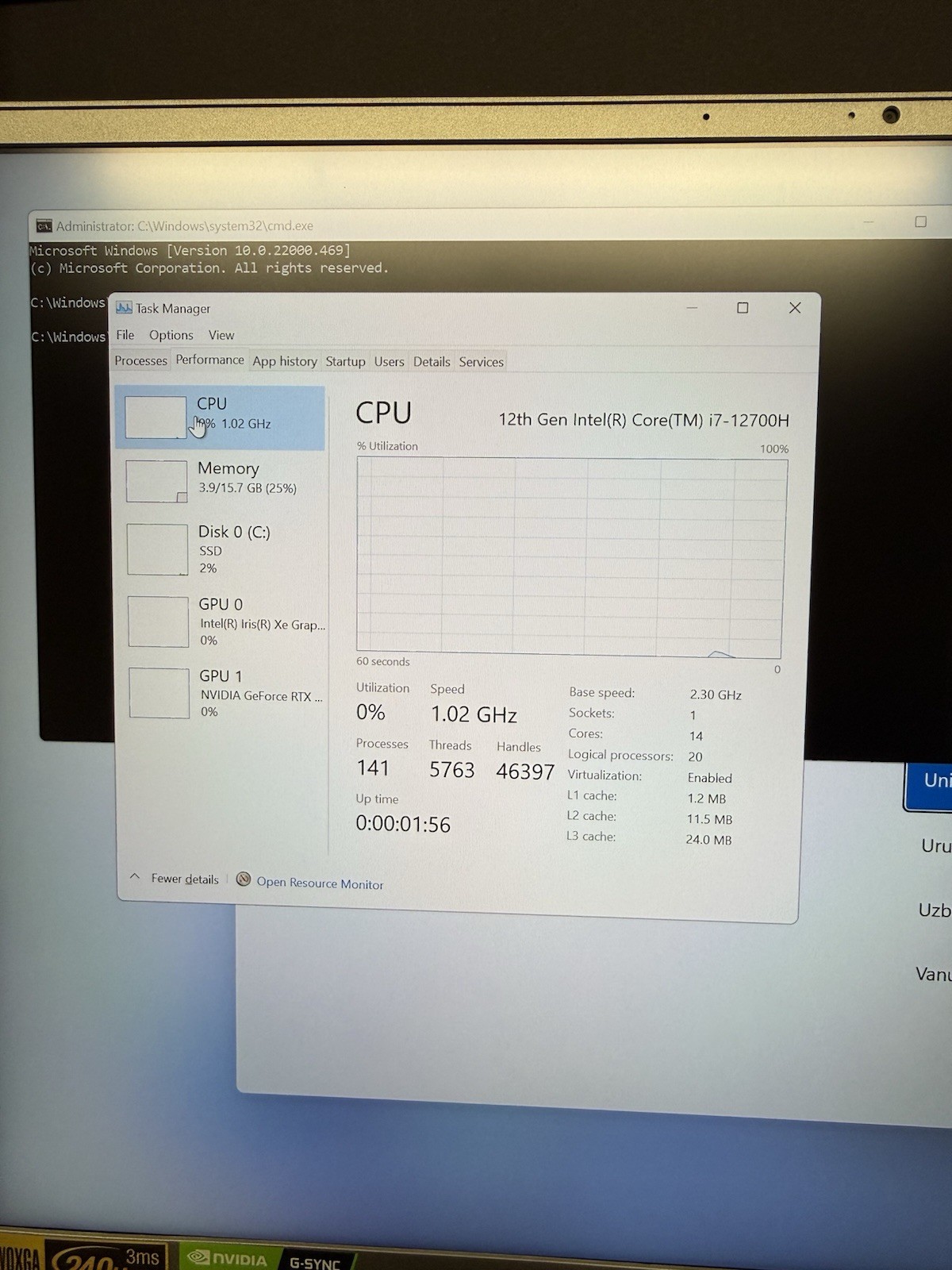The image size is (952, 1270).
Task: Maximize the Task Manager window
Action: coord(743,307)
